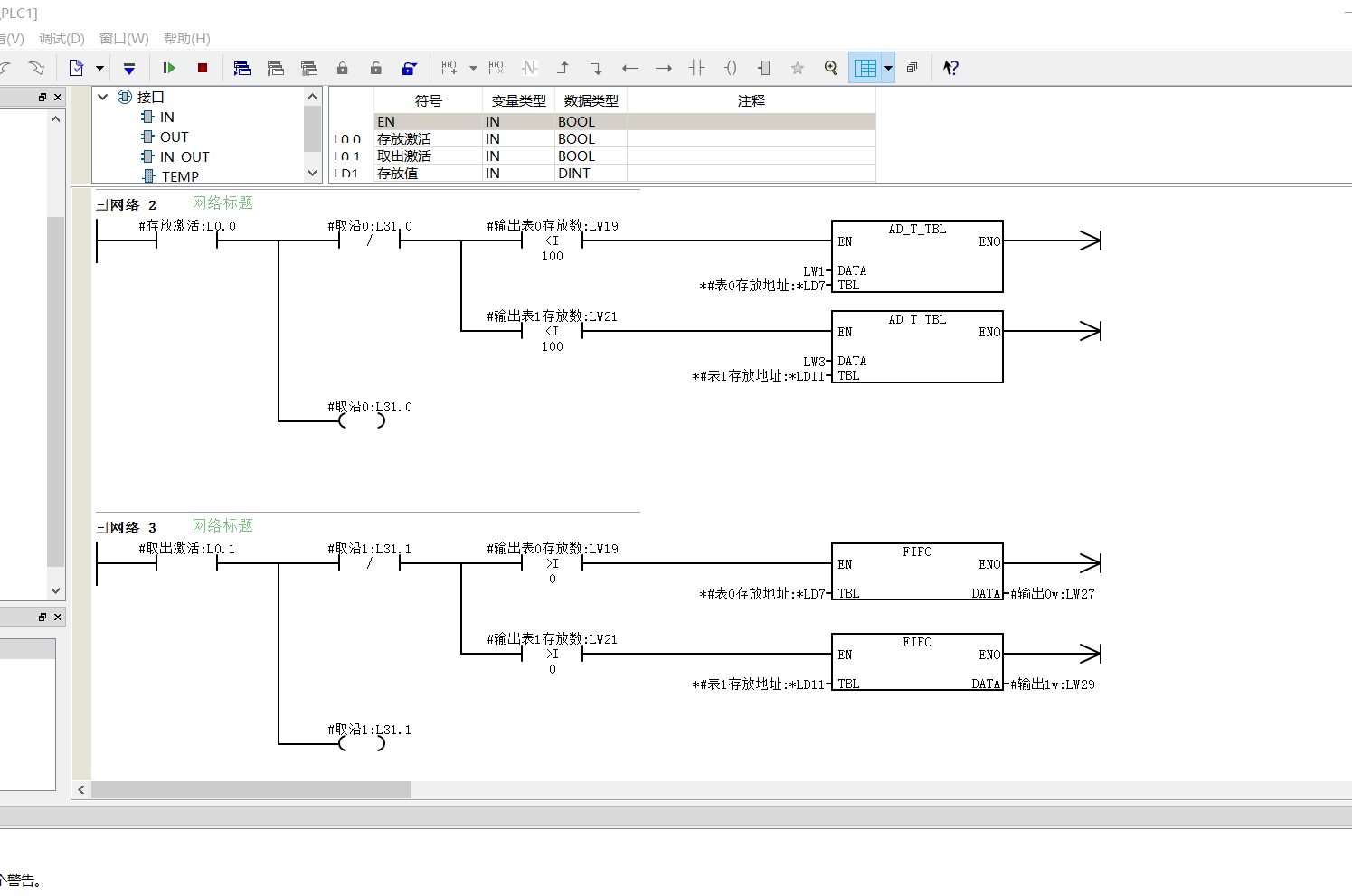Stop the PLC with the red stop icon
Image resolution: width=1352 pixels, height=896 pixels.
pyautogui.click(x=203, y=68)
